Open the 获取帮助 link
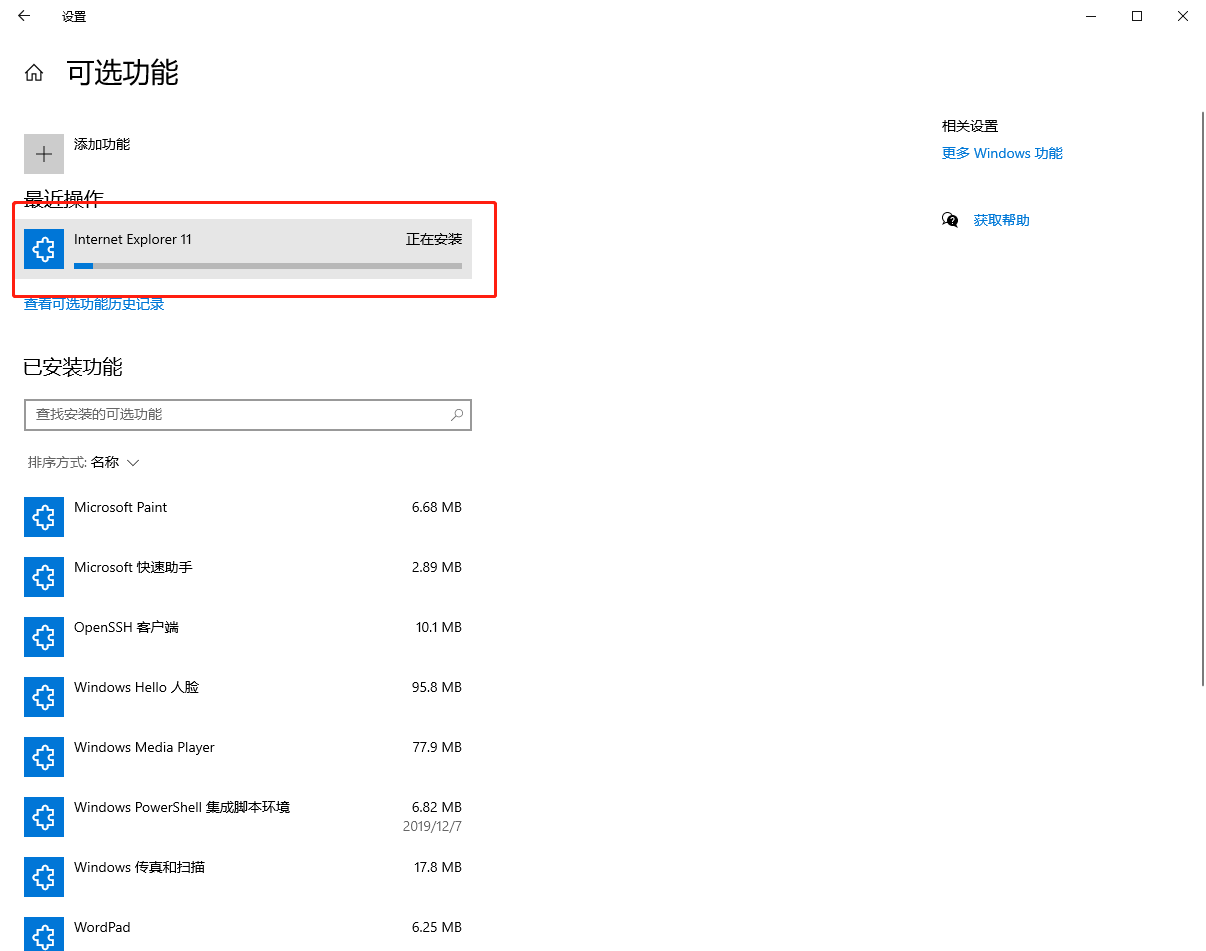This screenshot has height=951, width=1206. point(1001,220)
